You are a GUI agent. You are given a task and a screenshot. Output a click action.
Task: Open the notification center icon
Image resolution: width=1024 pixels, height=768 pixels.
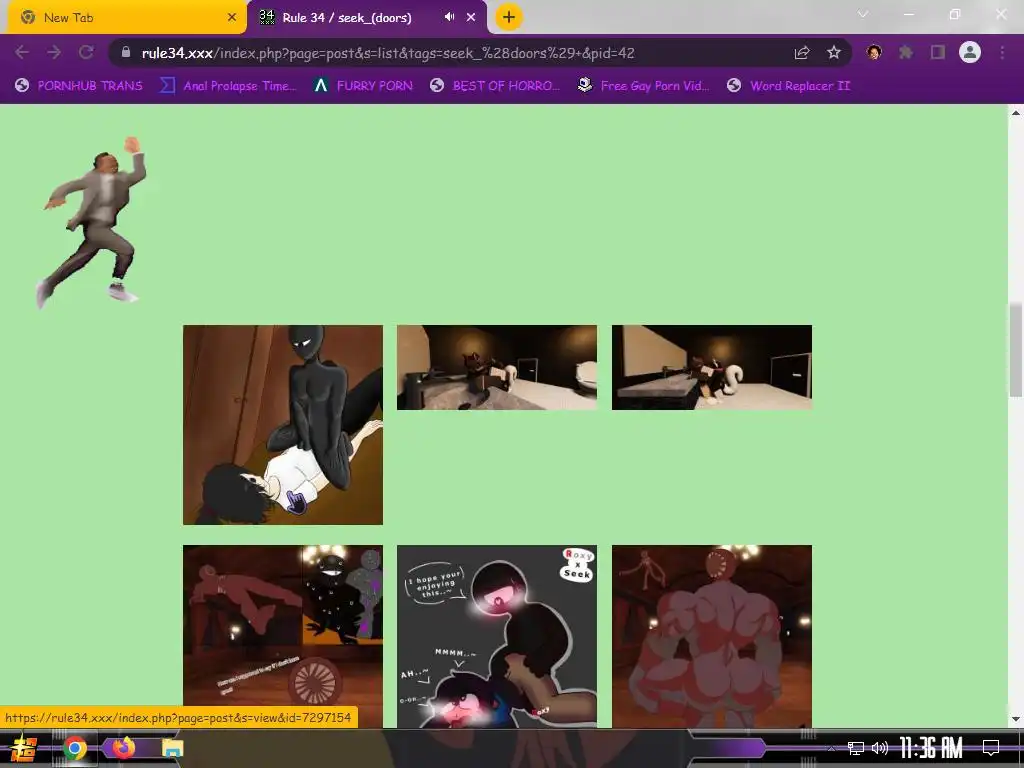click(991, 748)
